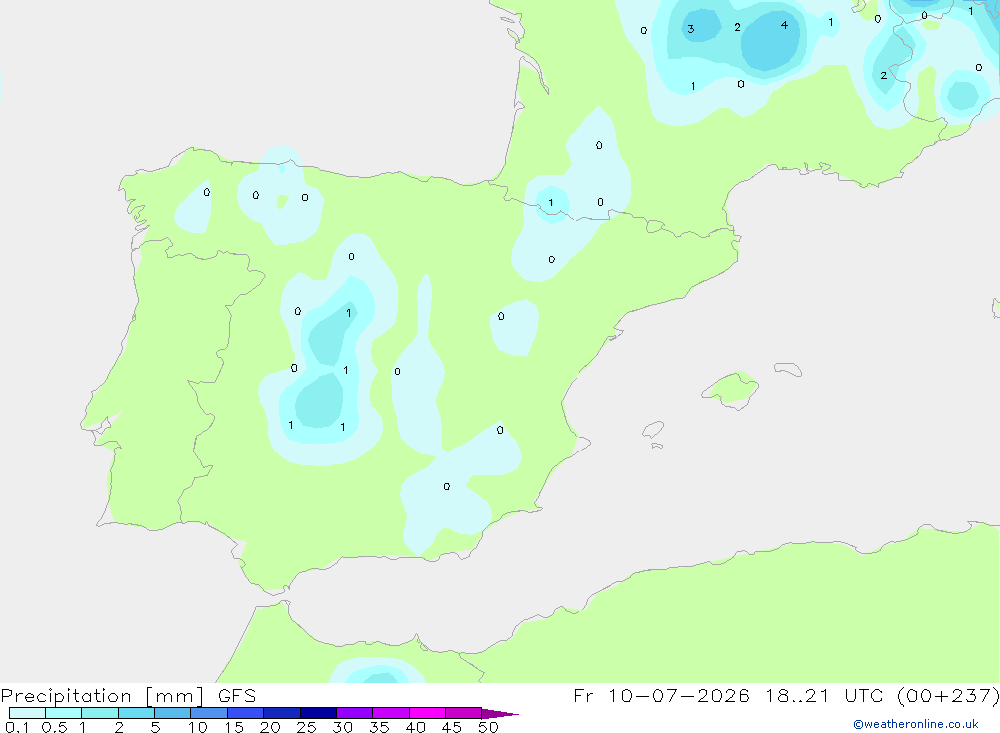
Task: Click the 0.1–0.5 mm palest legend swatch
Action: pyautogui.click(x=27, y=713)
